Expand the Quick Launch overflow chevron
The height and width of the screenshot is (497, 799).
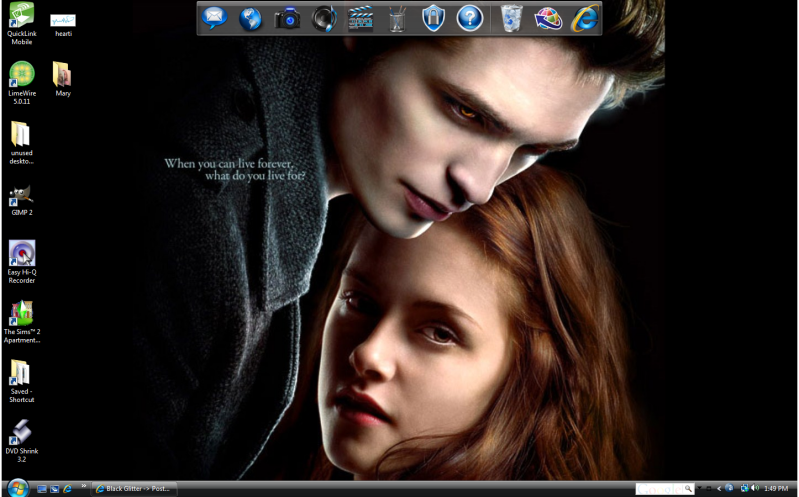(x=83, y=487)
